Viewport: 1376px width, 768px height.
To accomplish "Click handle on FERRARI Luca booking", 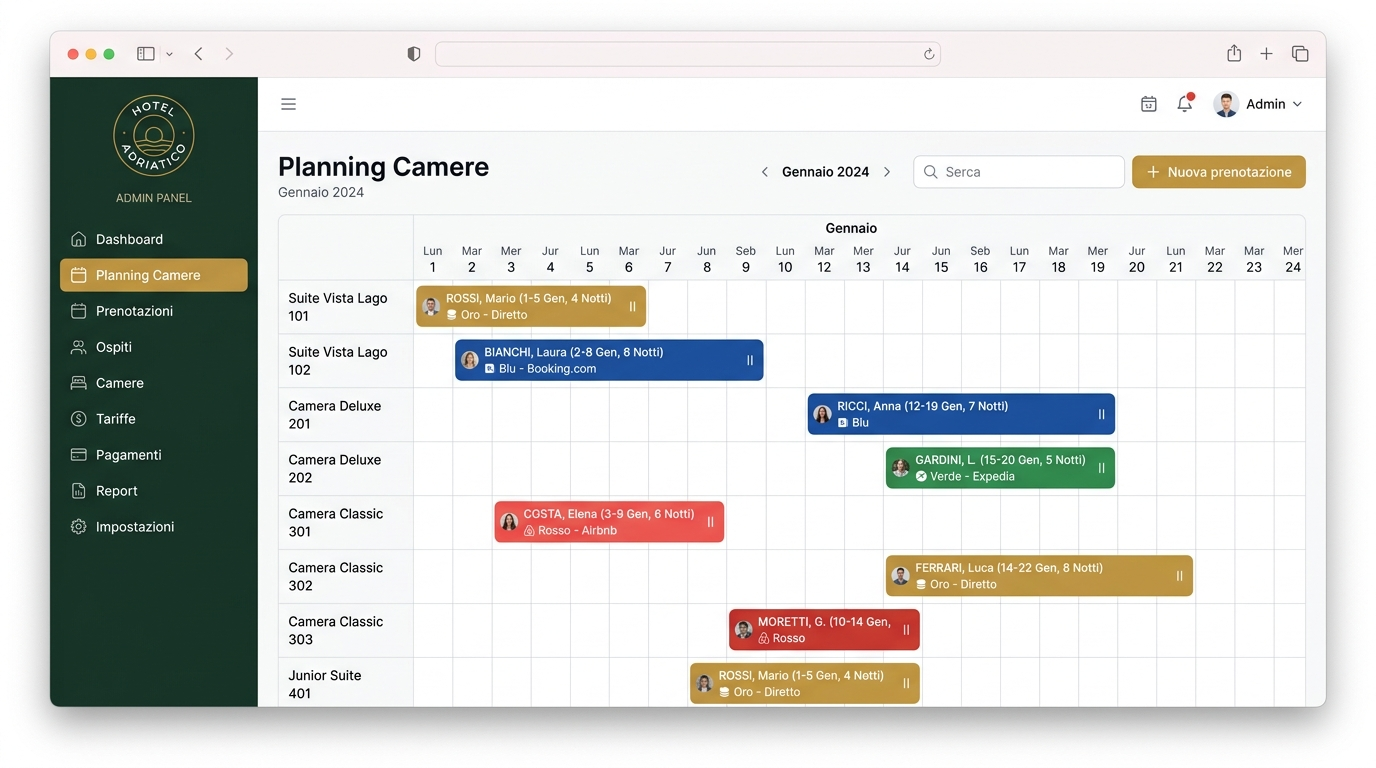I will tap(1179, 576).
